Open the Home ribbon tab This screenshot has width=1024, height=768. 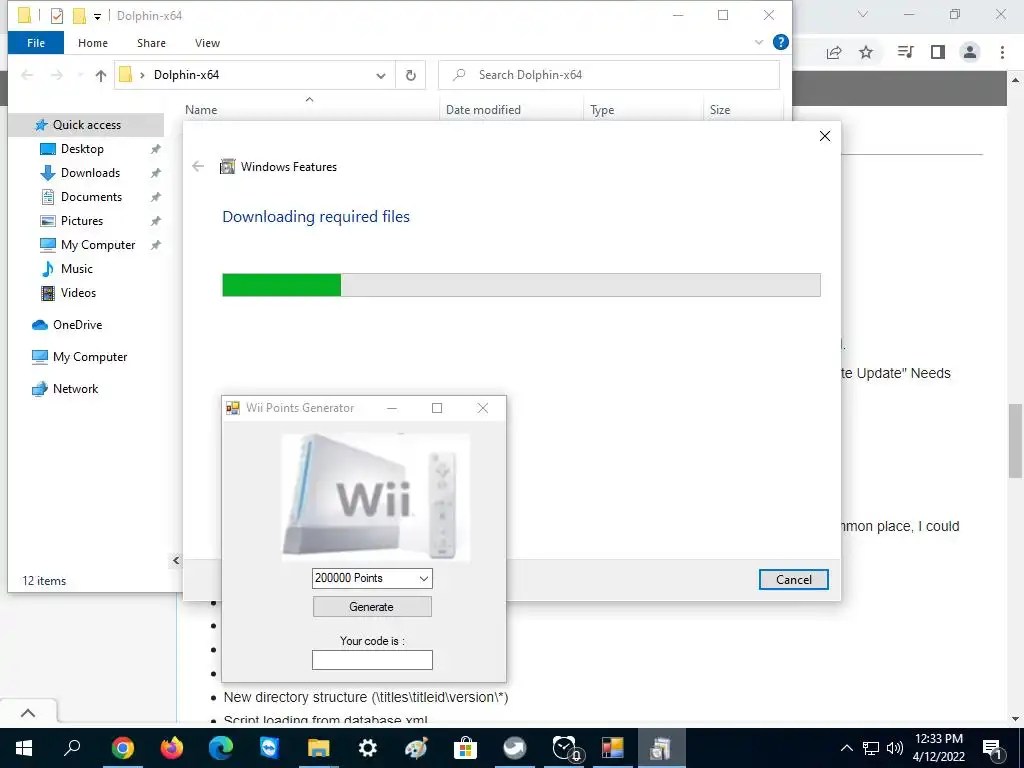coord(93,43)
